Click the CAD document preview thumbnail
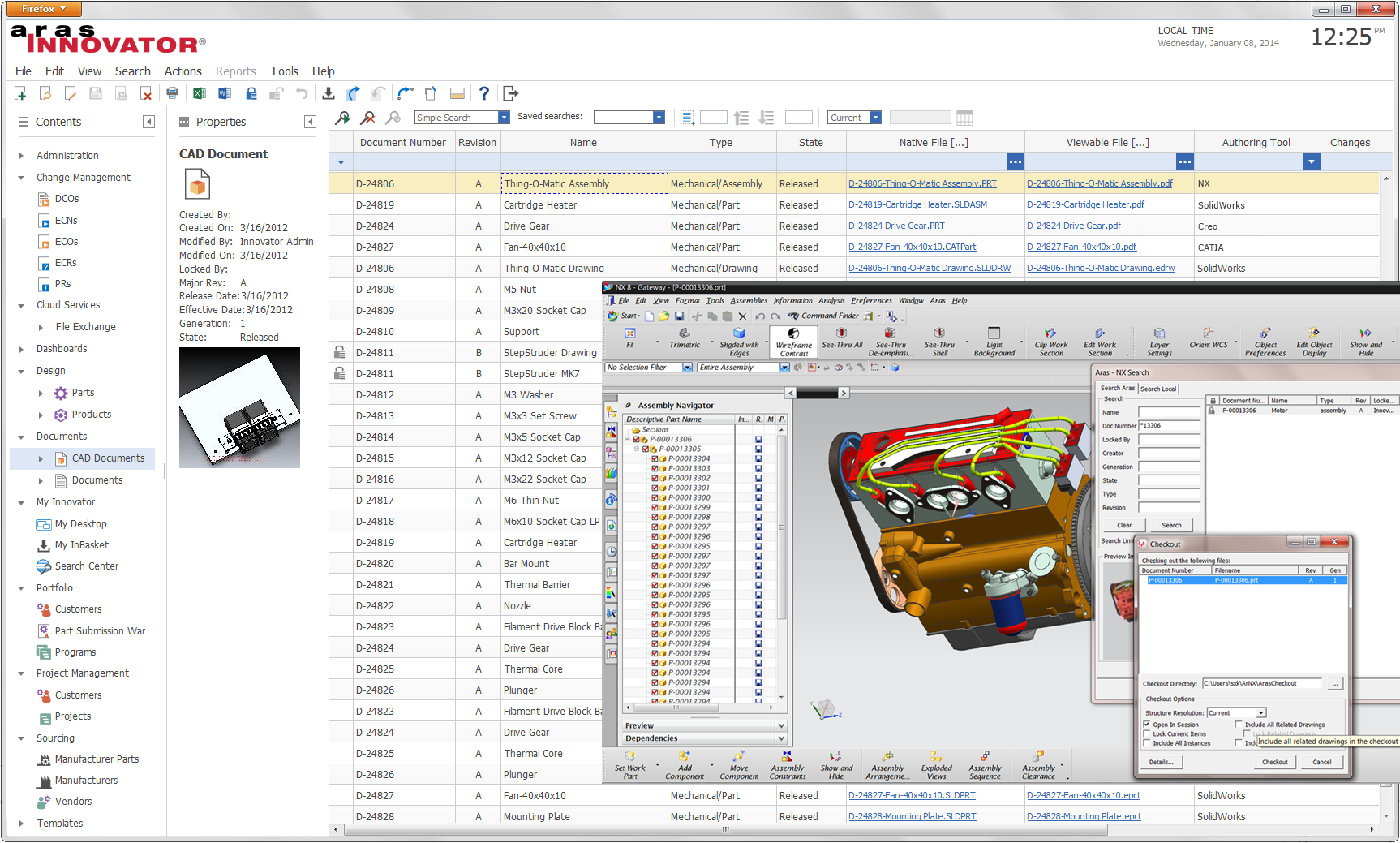The height and width of the screenshot is (843, 1400). point(239,407)
